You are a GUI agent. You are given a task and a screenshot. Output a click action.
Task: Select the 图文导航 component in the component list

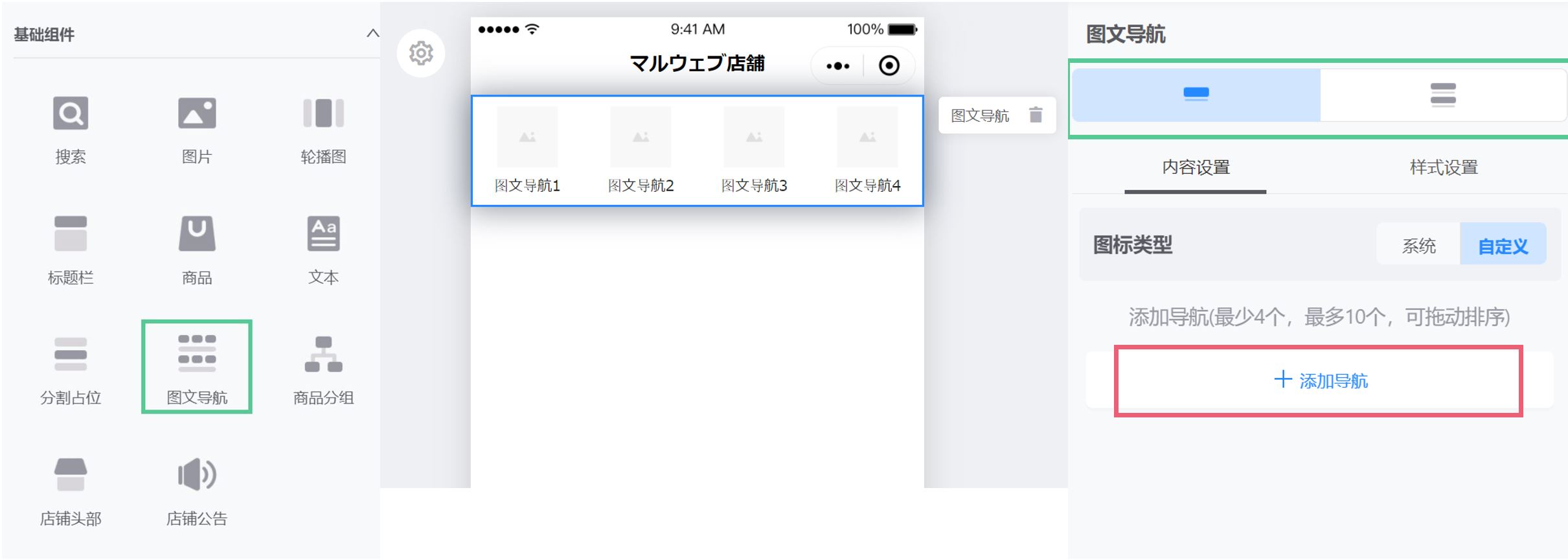tap(196, 367)
